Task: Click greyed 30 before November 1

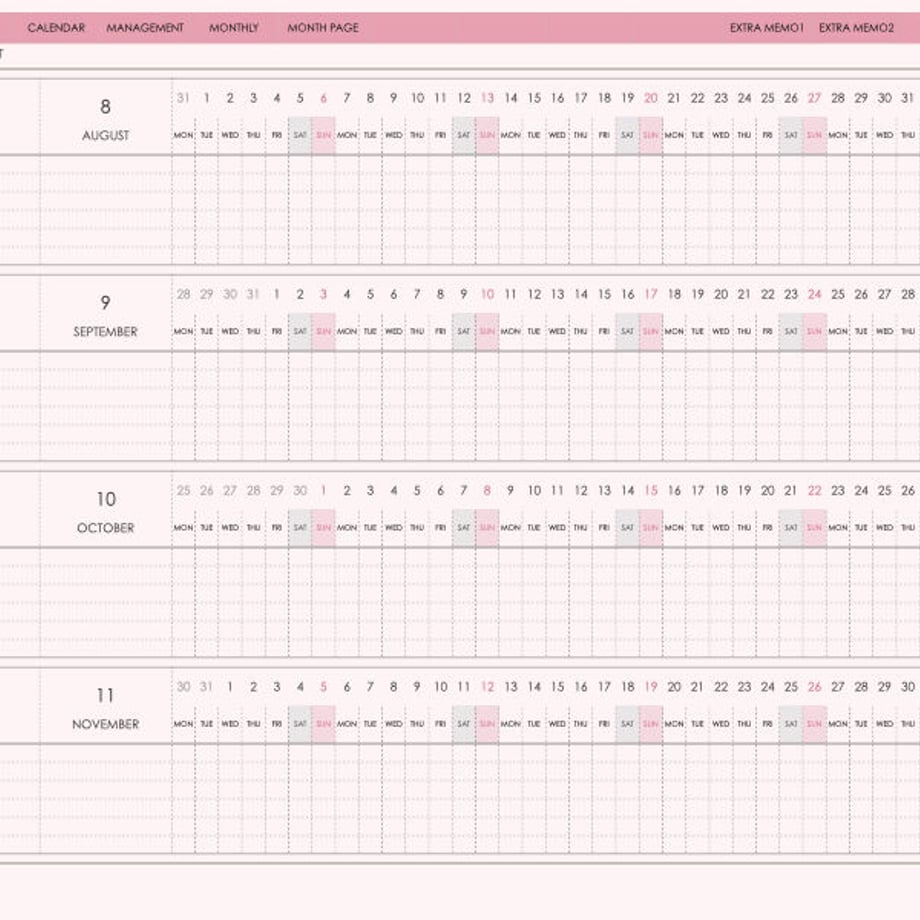Action: [x=183, y=687]
